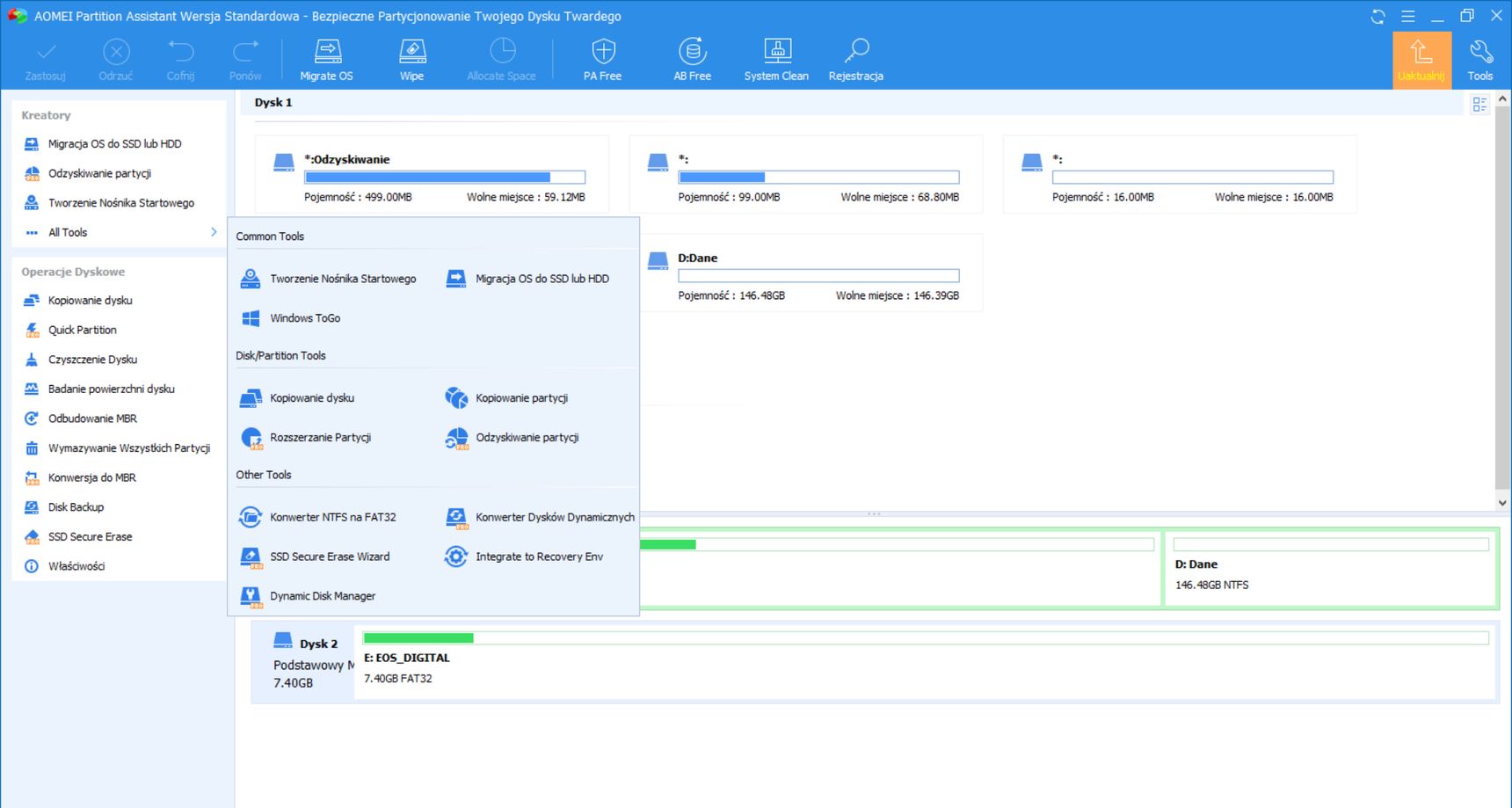This screenshot has height=808, width=1512.
Task: Choose Czyszczenie Dysku operation
Action: [x=92, y=360]
